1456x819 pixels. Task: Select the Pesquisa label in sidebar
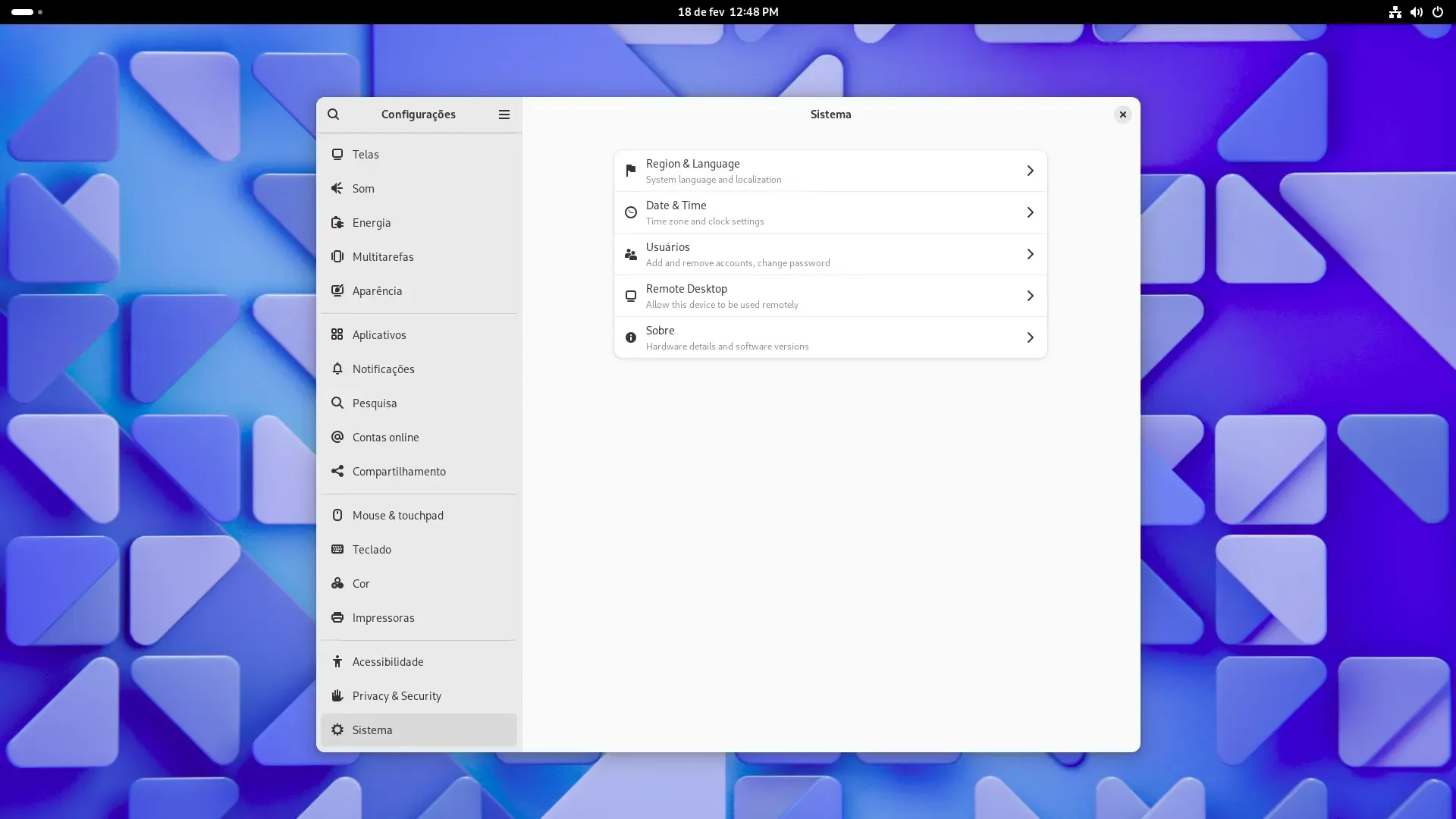(375, 403)
